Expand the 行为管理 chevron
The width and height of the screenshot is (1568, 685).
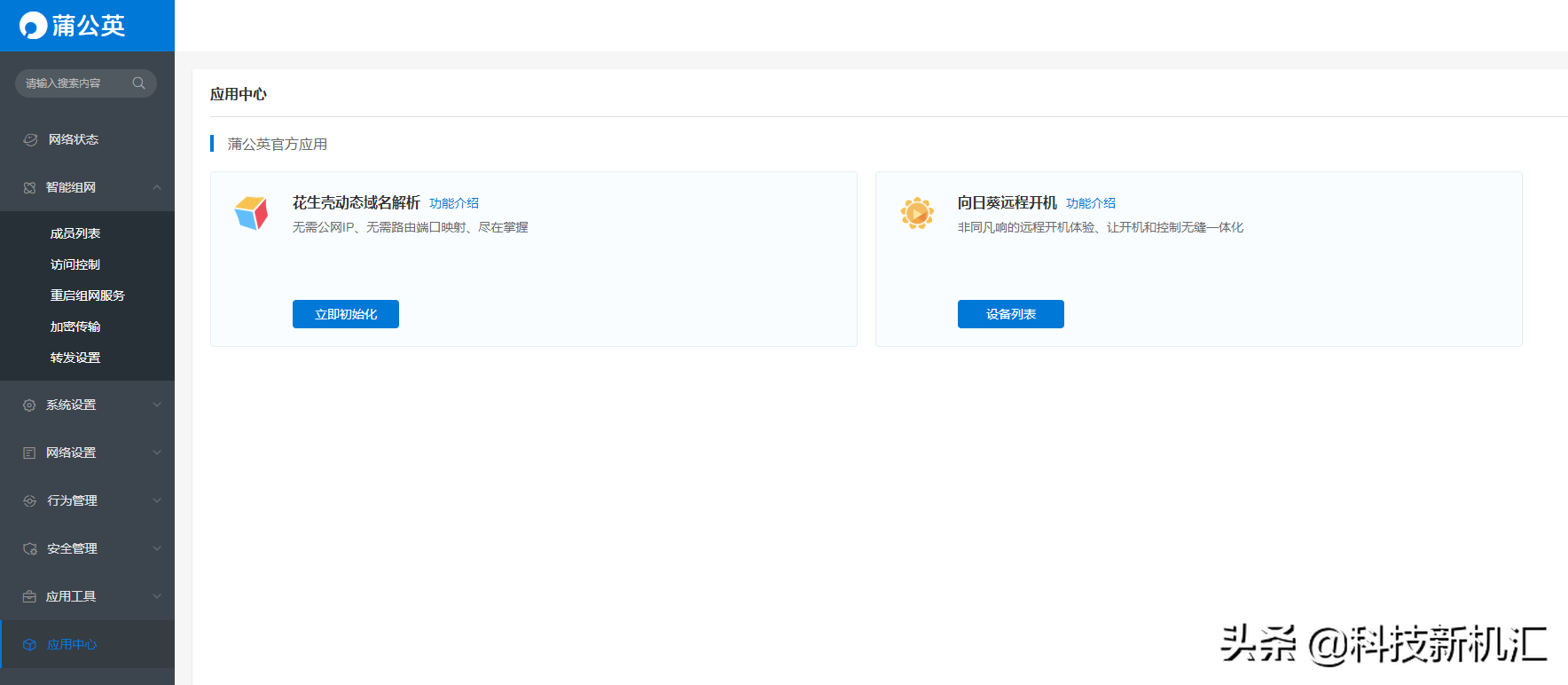(x=157, y=500)
